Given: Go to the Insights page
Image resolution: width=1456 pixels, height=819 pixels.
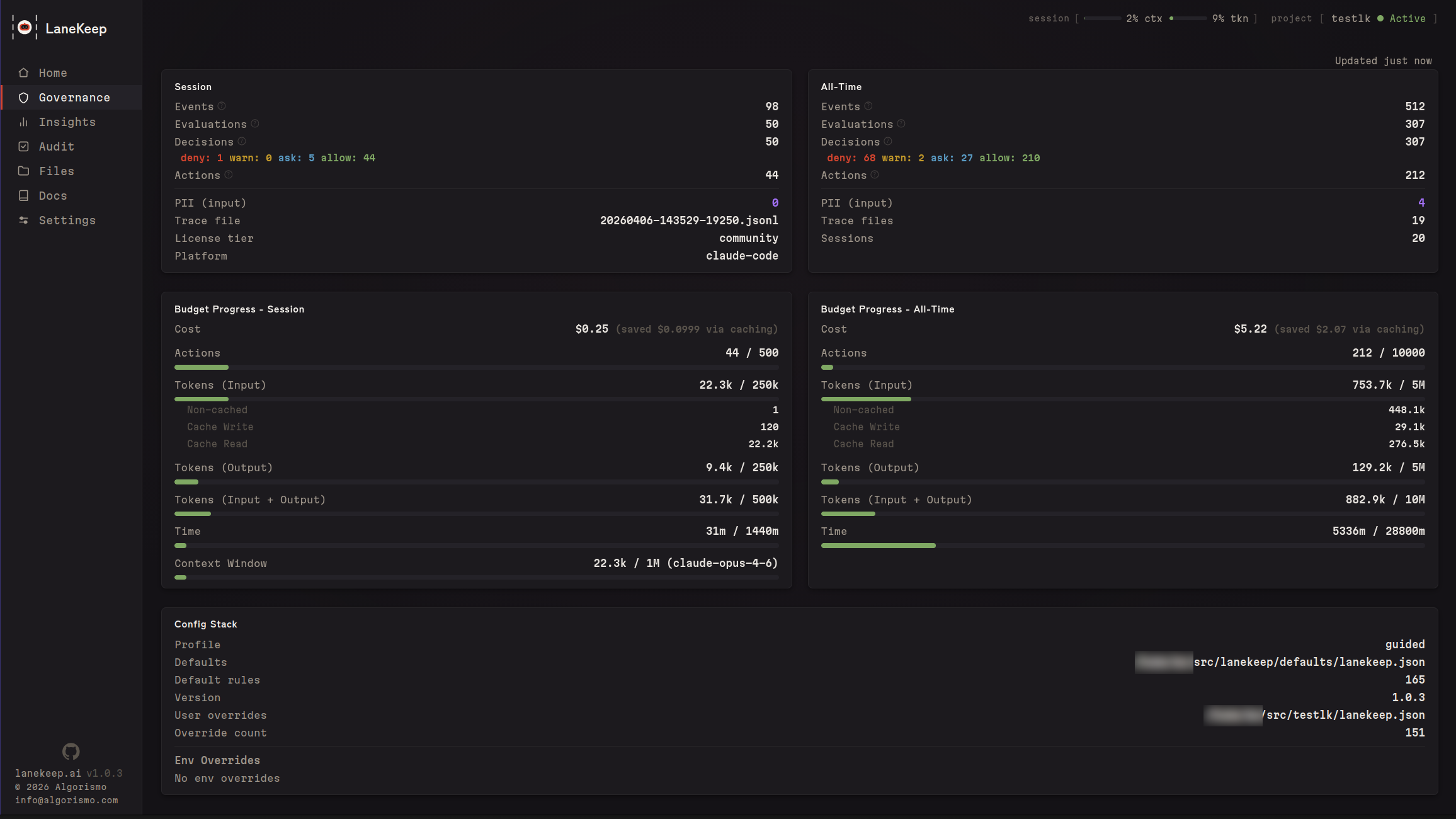Looking at the screenshot, I should [x=71, y=122].
